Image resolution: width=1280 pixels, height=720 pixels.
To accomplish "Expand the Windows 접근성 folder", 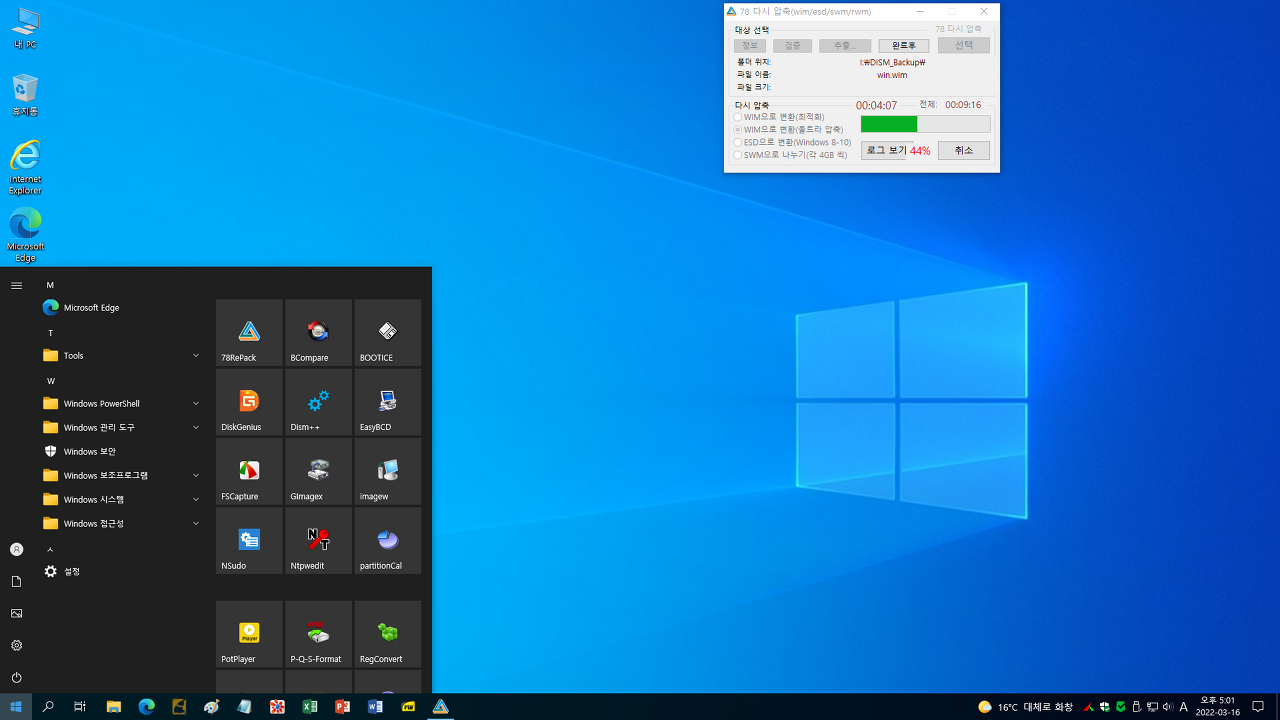I will click(x=122, y=523).
